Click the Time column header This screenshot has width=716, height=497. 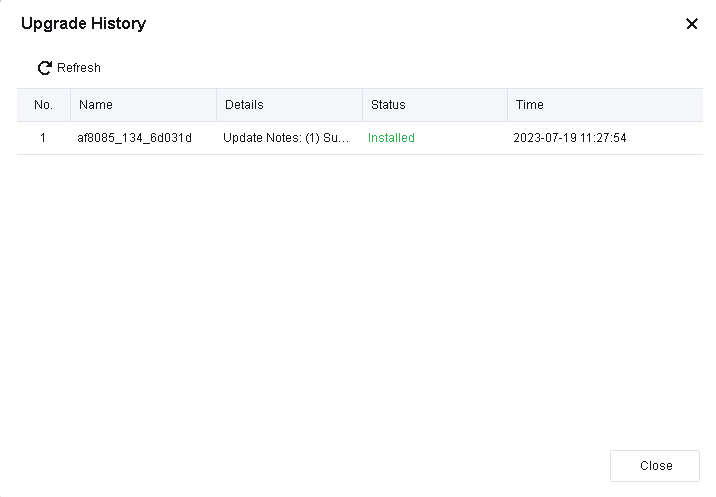[x=530, y=105]
